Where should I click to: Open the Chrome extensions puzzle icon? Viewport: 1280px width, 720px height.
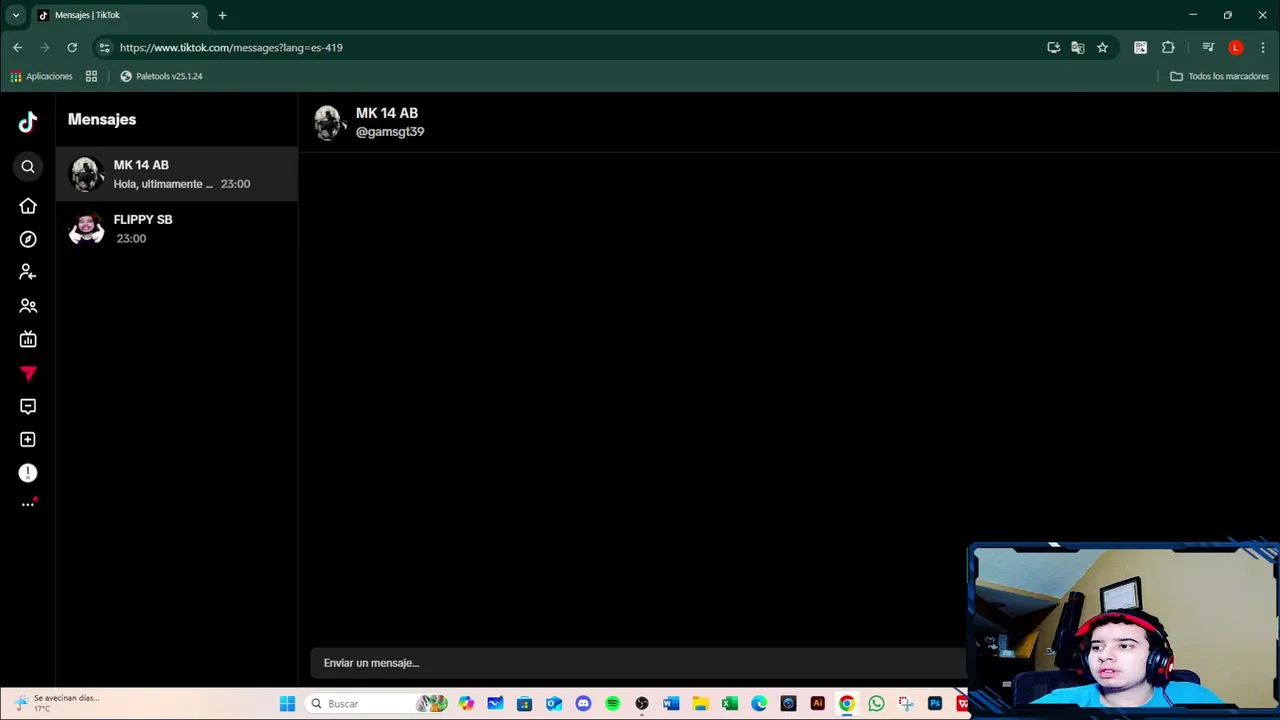[x=1168, y=47]
